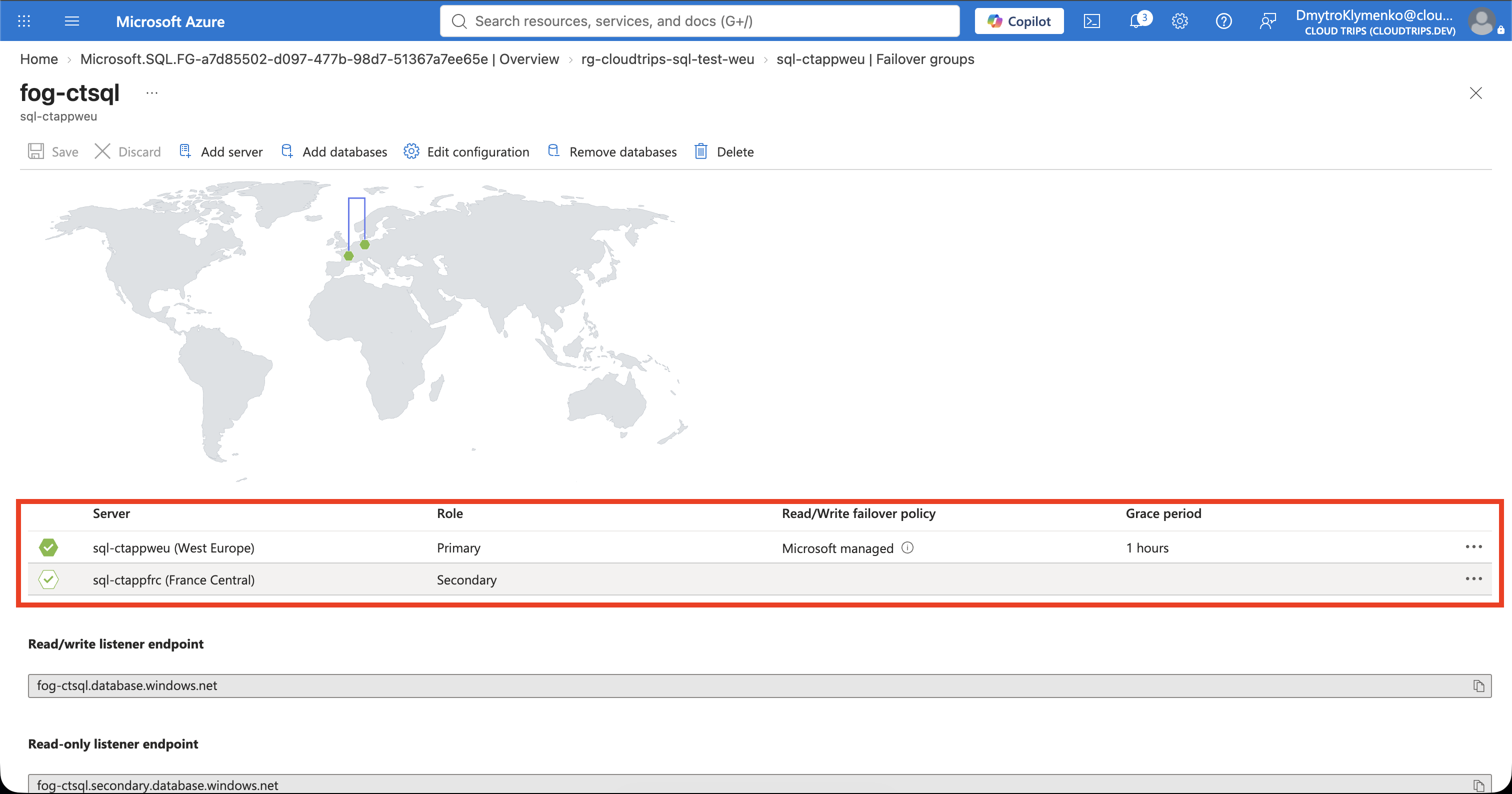
Task: Copy the read-only listener endpoint
Action: pos(1478,785)
